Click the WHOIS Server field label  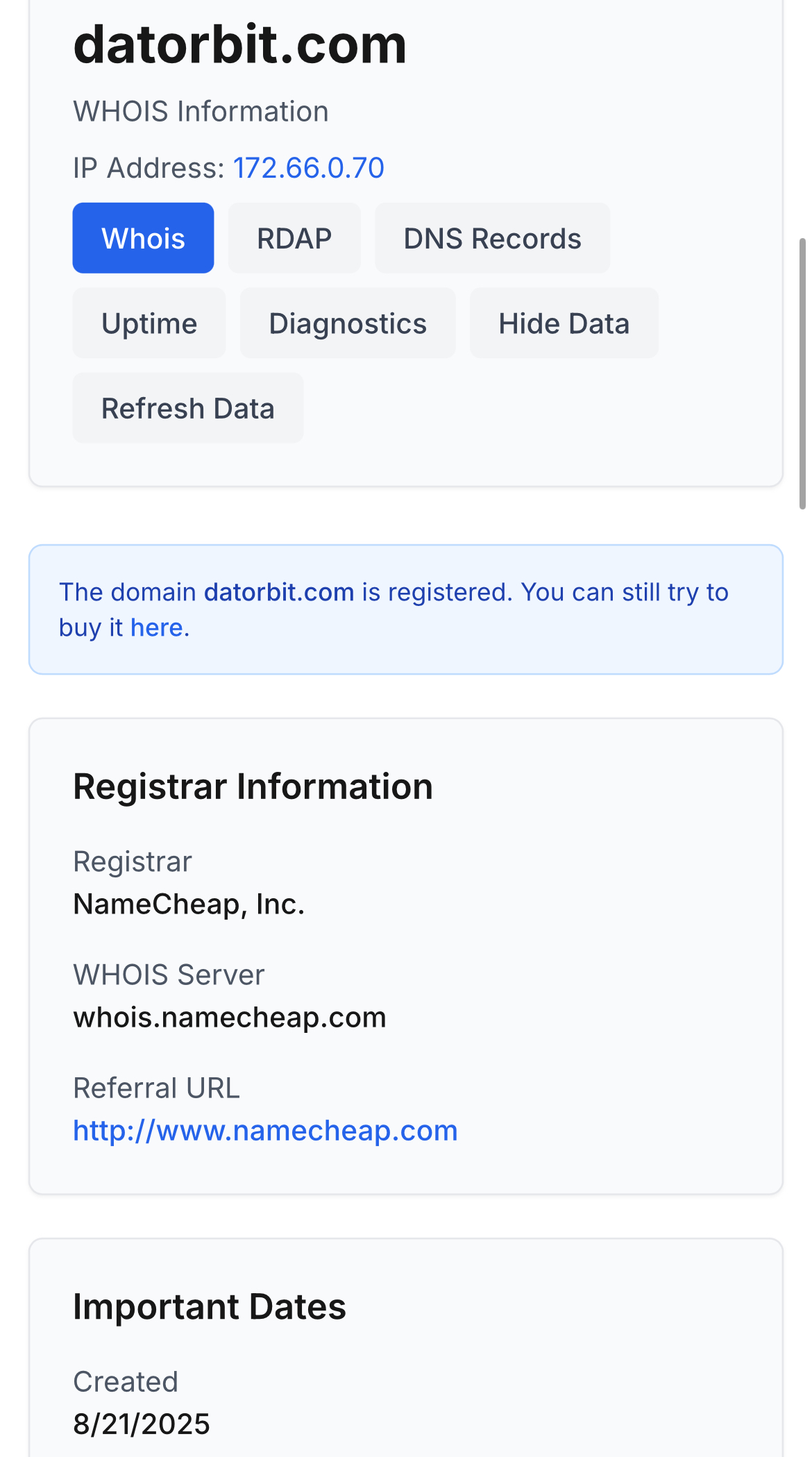(169, 975)
